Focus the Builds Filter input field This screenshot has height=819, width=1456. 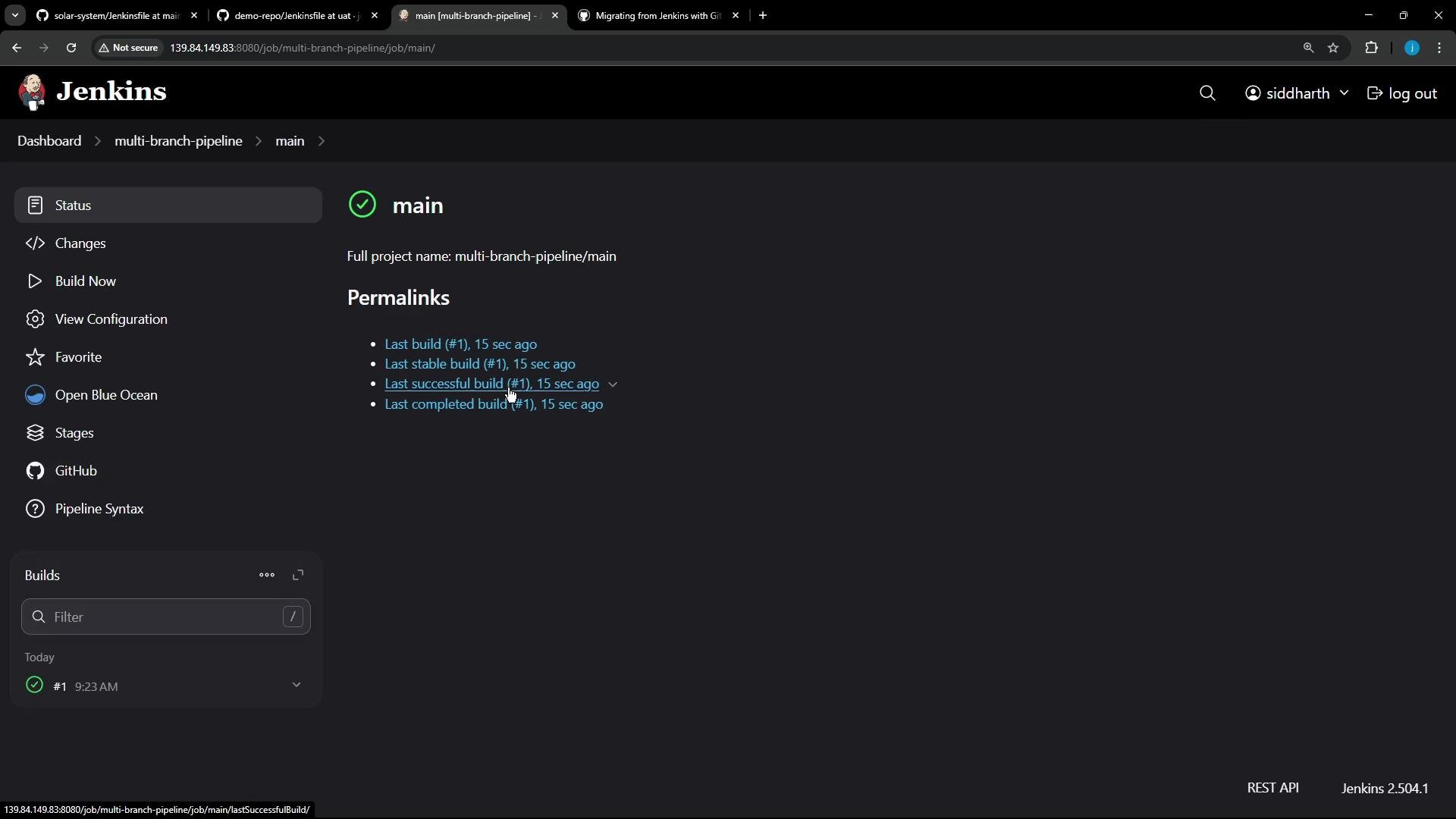(166, 617)
